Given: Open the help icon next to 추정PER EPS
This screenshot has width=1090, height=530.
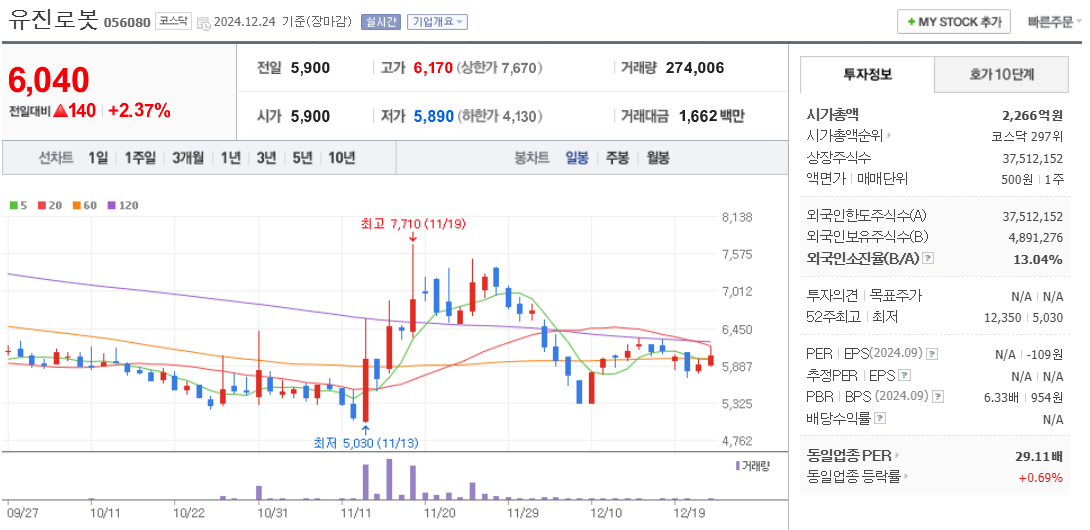Looking at the screenshot, I should tap(904, 376).
